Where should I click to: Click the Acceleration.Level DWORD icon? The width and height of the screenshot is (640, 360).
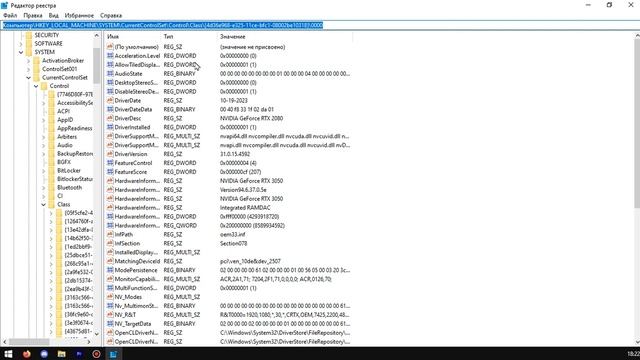pos(110,56)
